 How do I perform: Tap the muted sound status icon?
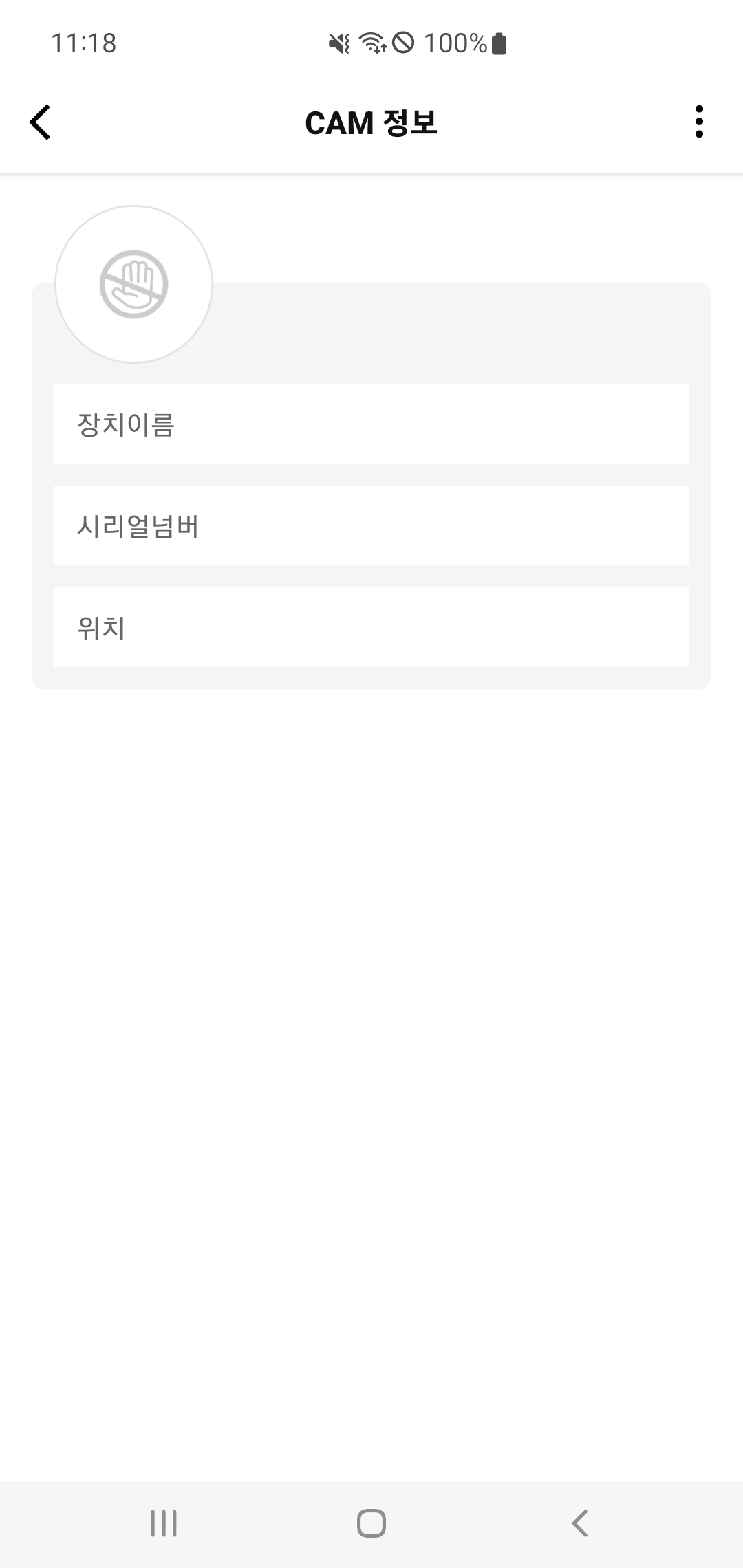pos(338,43)
